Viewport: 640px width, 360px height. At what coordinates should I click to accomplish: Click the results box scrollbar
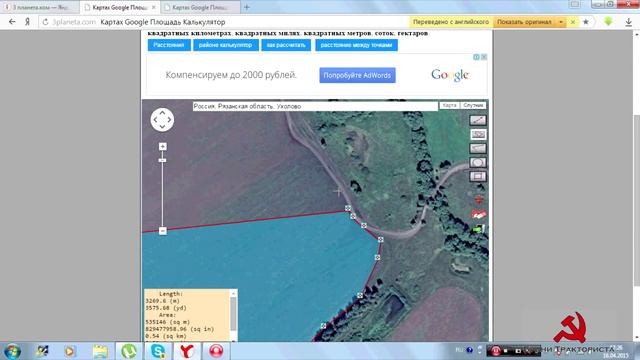(233, 315)
